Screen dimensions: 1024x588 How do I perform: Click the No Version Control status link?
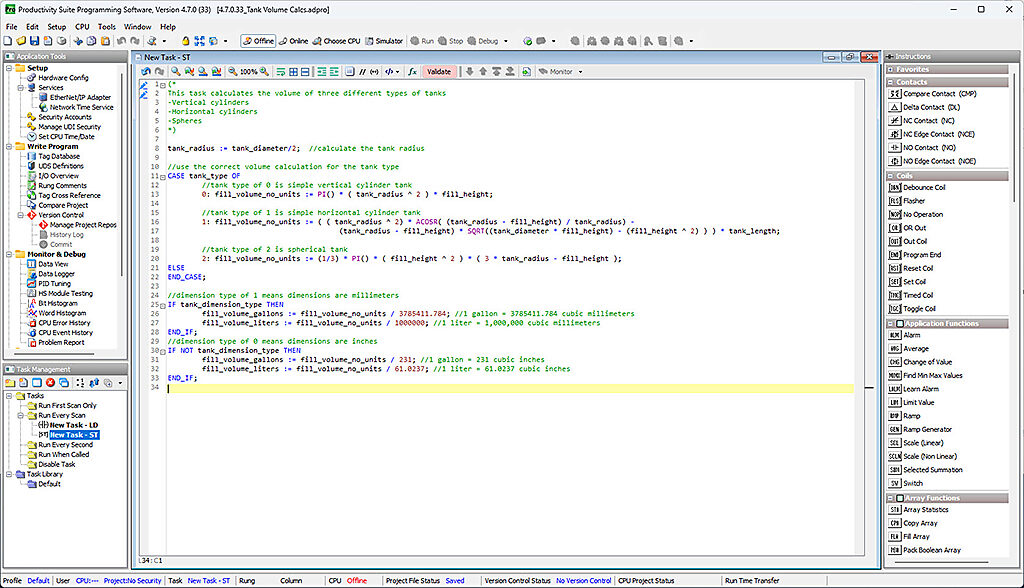[x=583, y=580]
